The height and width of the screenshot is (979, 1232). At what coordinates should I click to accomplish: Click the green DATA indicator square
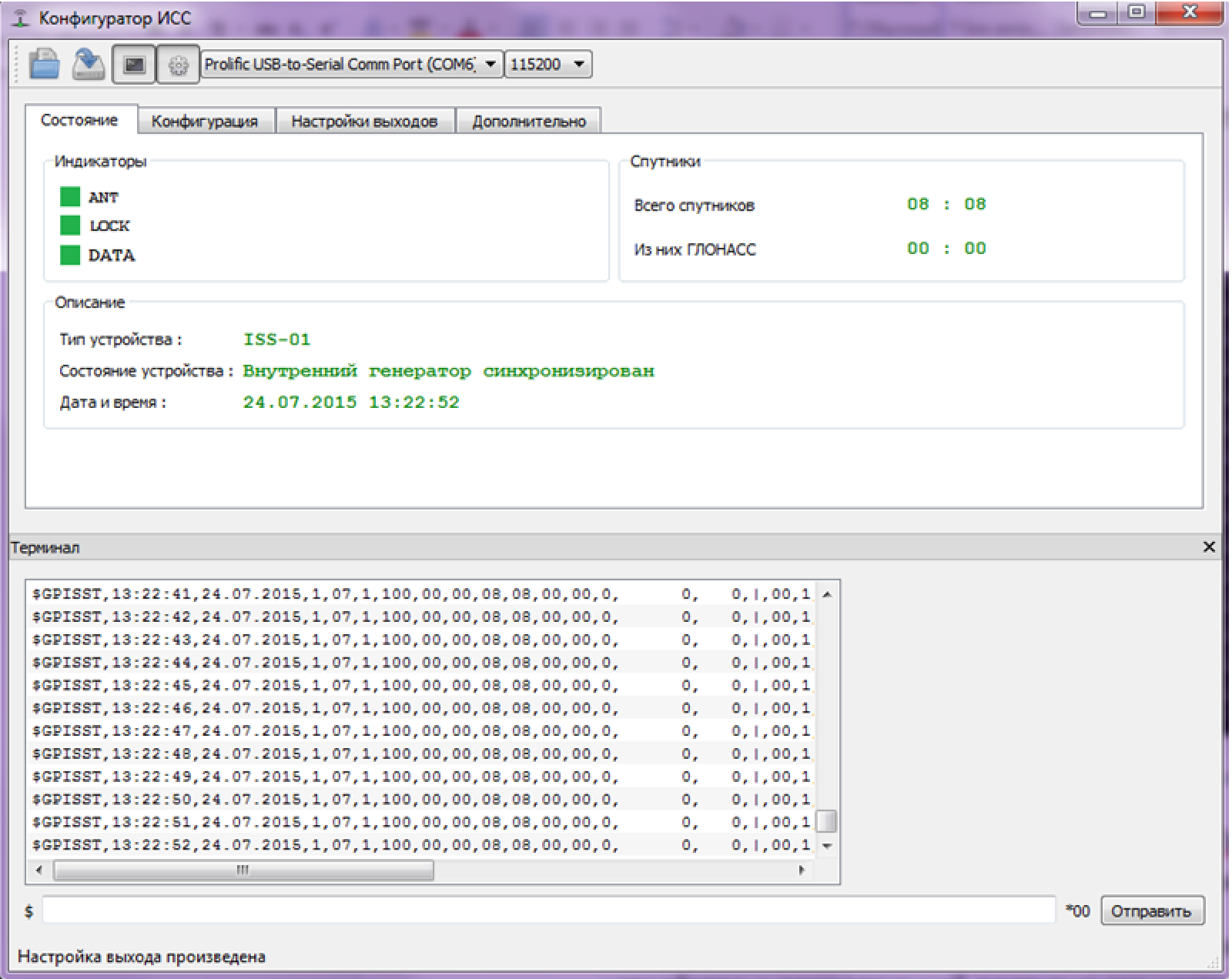pyautogui.click(x=70, y=255)
